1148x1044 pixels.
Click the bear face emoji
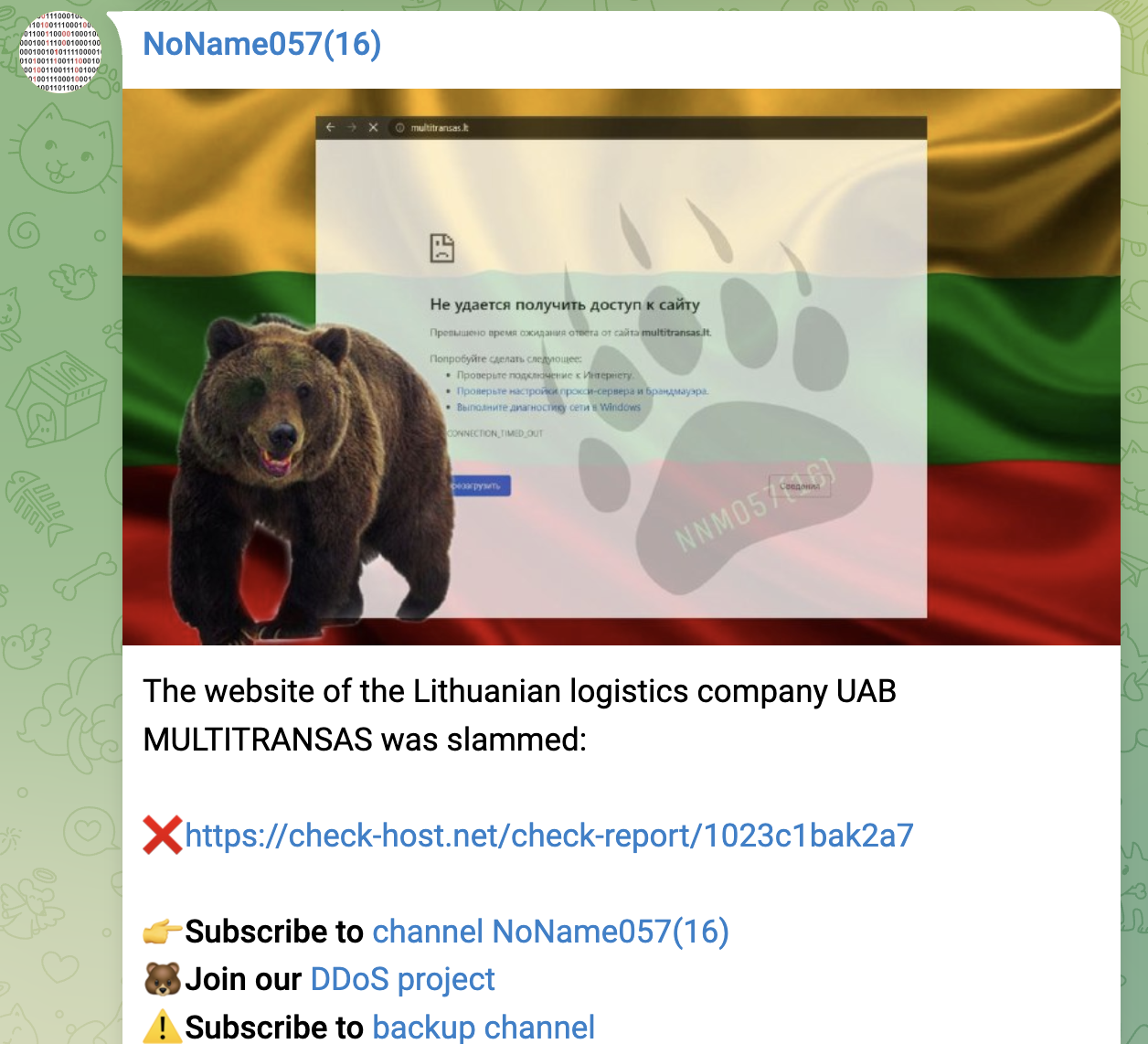[x=163, y=979]
